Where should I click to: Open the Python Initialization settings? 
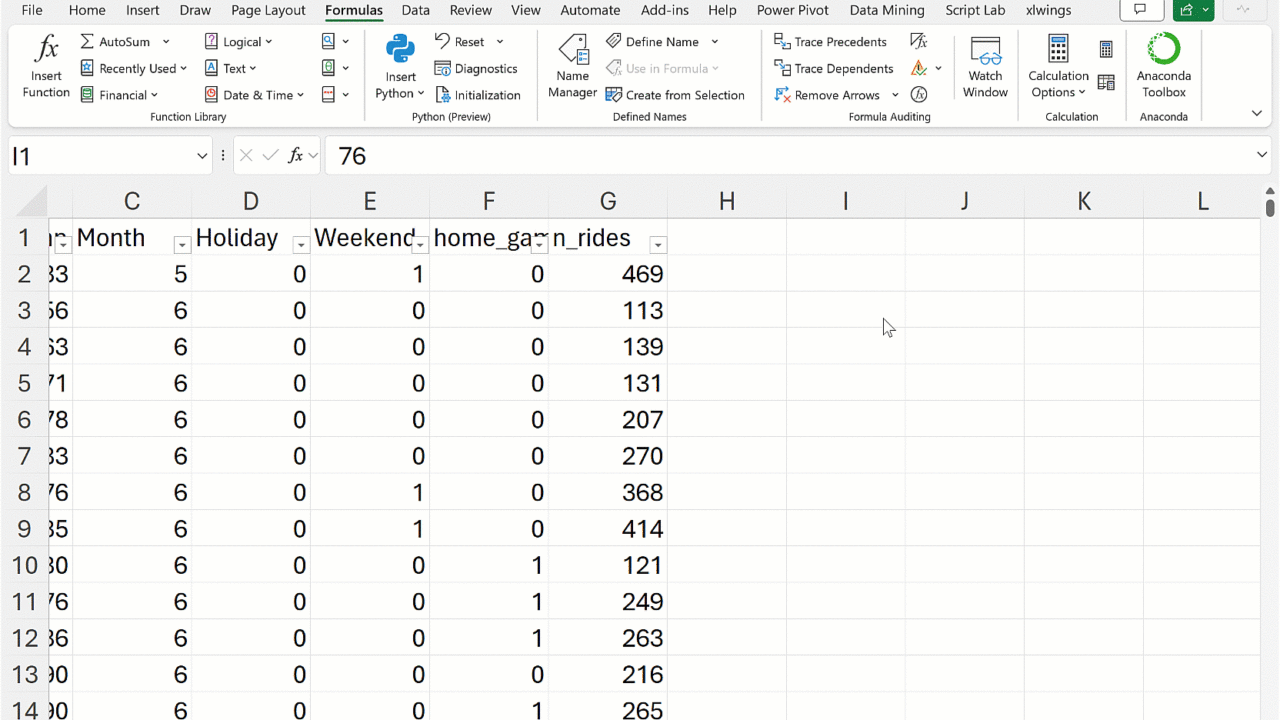pos(443,95)
